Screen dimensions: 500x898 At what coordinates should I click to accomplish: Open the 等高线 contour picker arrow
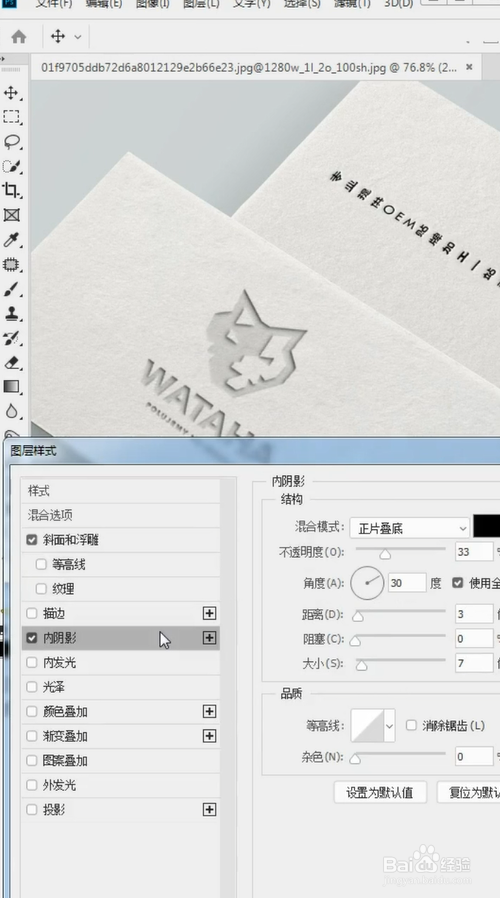pos(389,726)
